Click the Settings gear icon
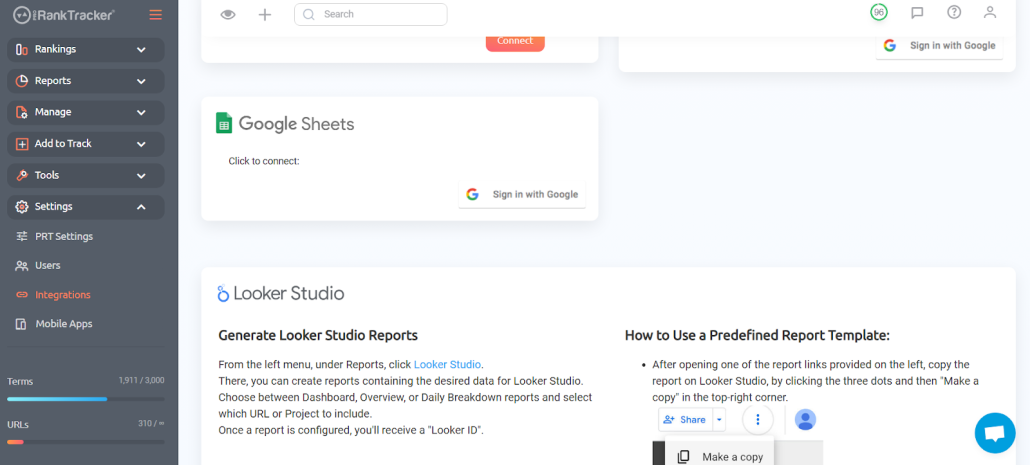1030x465 pixels. [x=22, y=207]
